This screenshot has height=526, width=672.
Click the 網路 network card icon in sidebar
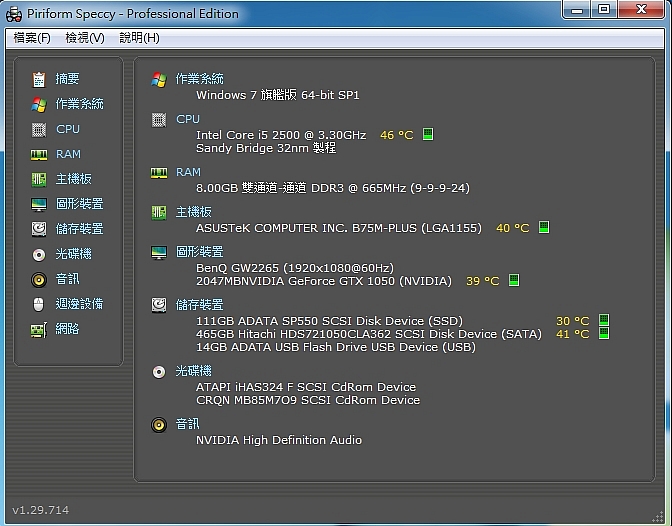tap(39, 330)
